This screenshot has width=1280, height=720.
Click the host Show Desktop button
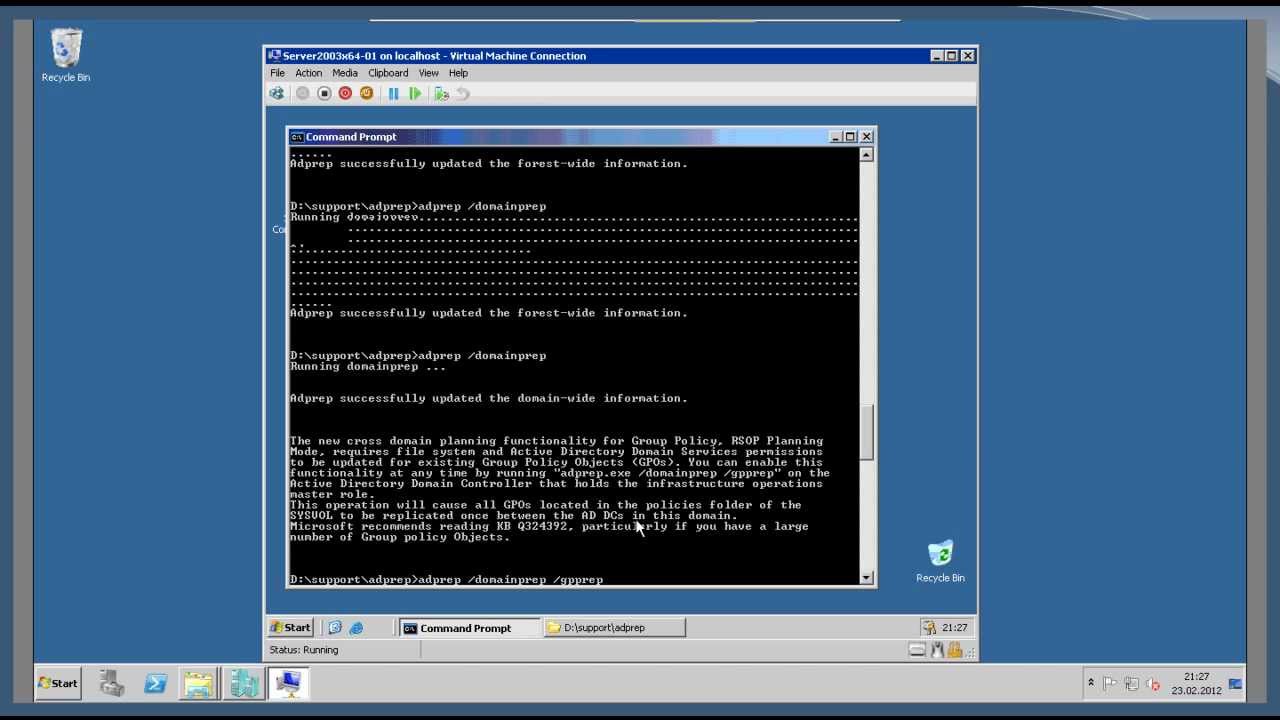point(1235,683)
